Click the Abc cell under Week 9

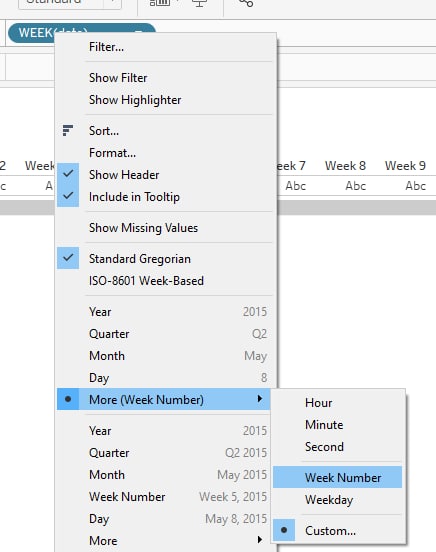click(x=416, y=186)
